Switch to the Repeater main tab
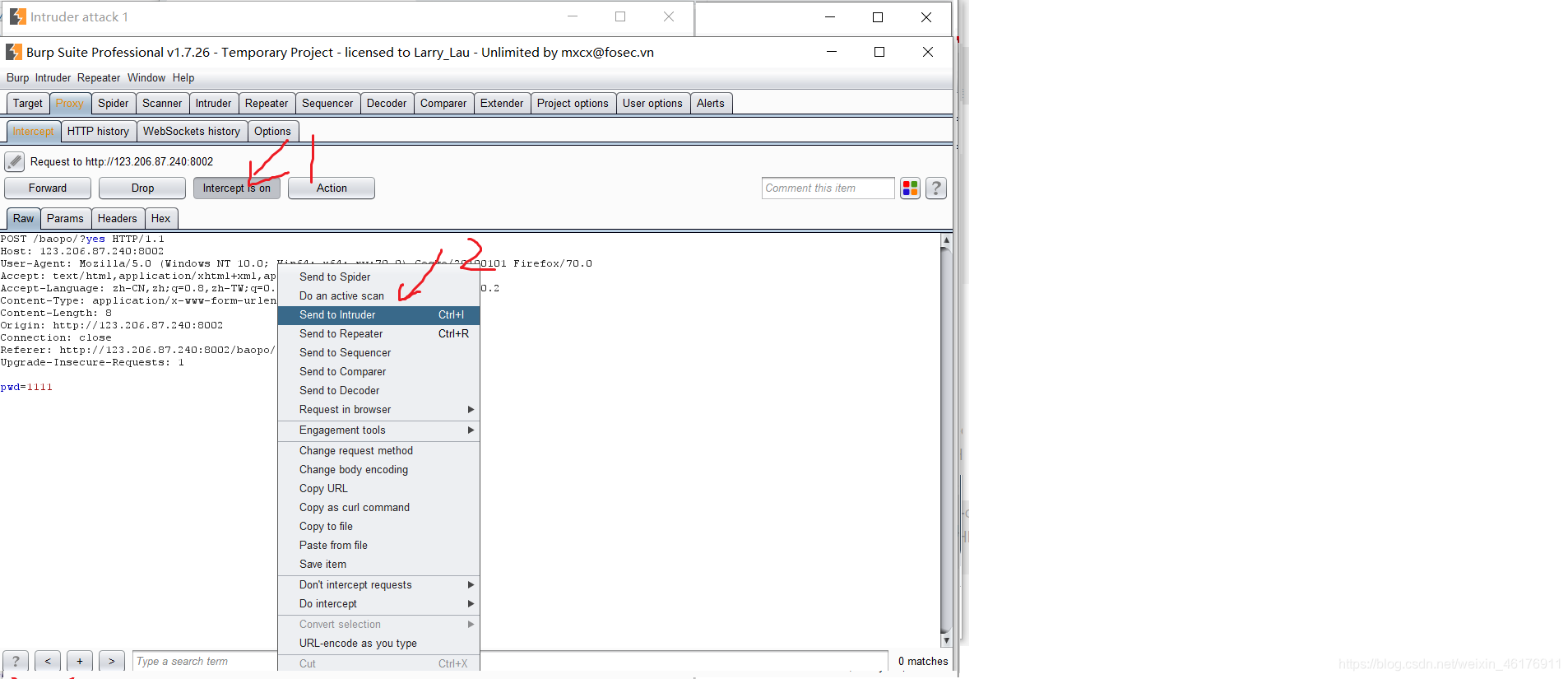Viewport: 1568px width, 679px height. (267, 103)
